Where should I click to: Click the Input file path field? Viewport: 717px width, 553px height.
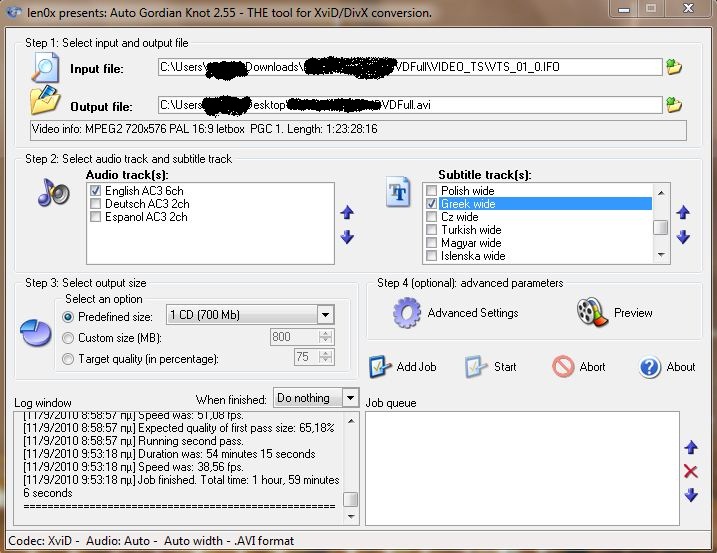click(x=410, y=67)
